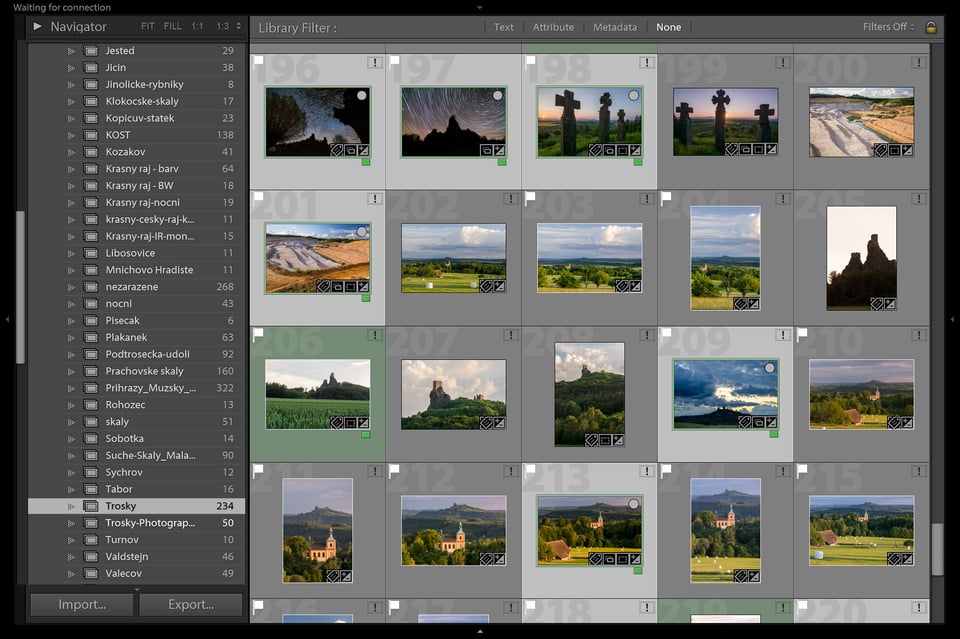Select the Sobotka folder row
The width and height of the screenshot is (960, 639).
pos(137,439)
